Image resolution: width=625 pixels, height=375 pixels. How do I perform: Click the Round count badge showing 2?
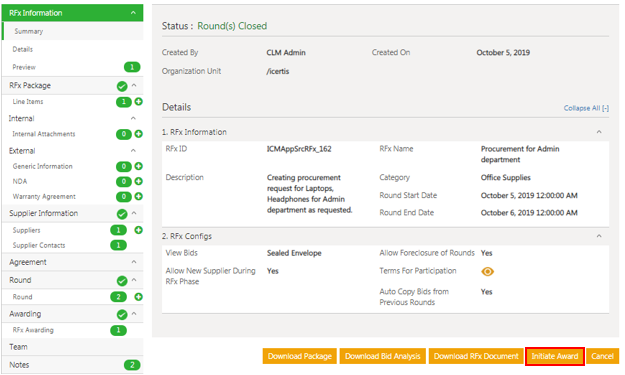(x=118, y=297)
